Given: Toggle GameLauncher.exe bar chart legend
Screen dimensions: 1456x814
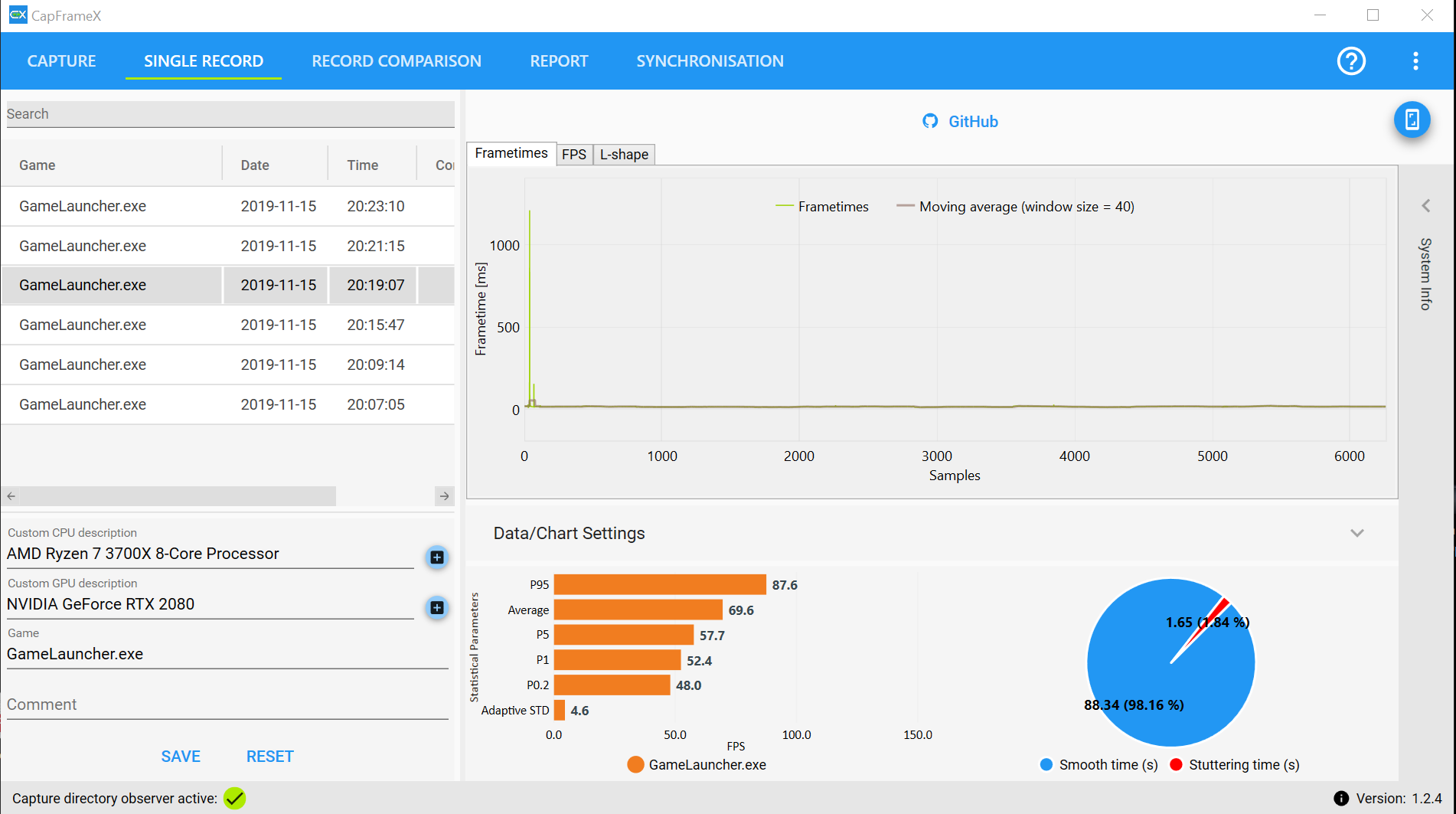Looking at the screenshot, I should (697, 765).
